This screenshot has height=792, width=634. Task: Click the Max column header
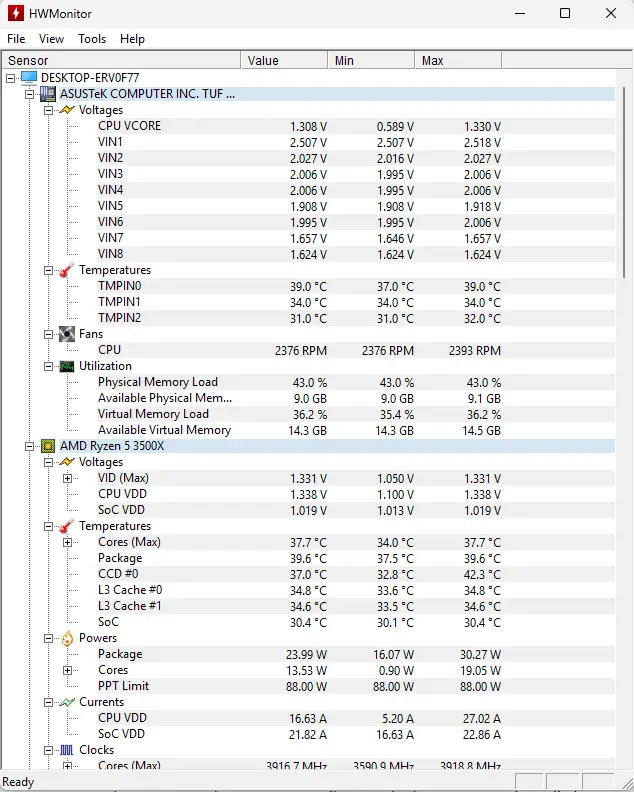pyautogui.click(x=458, y=61)
